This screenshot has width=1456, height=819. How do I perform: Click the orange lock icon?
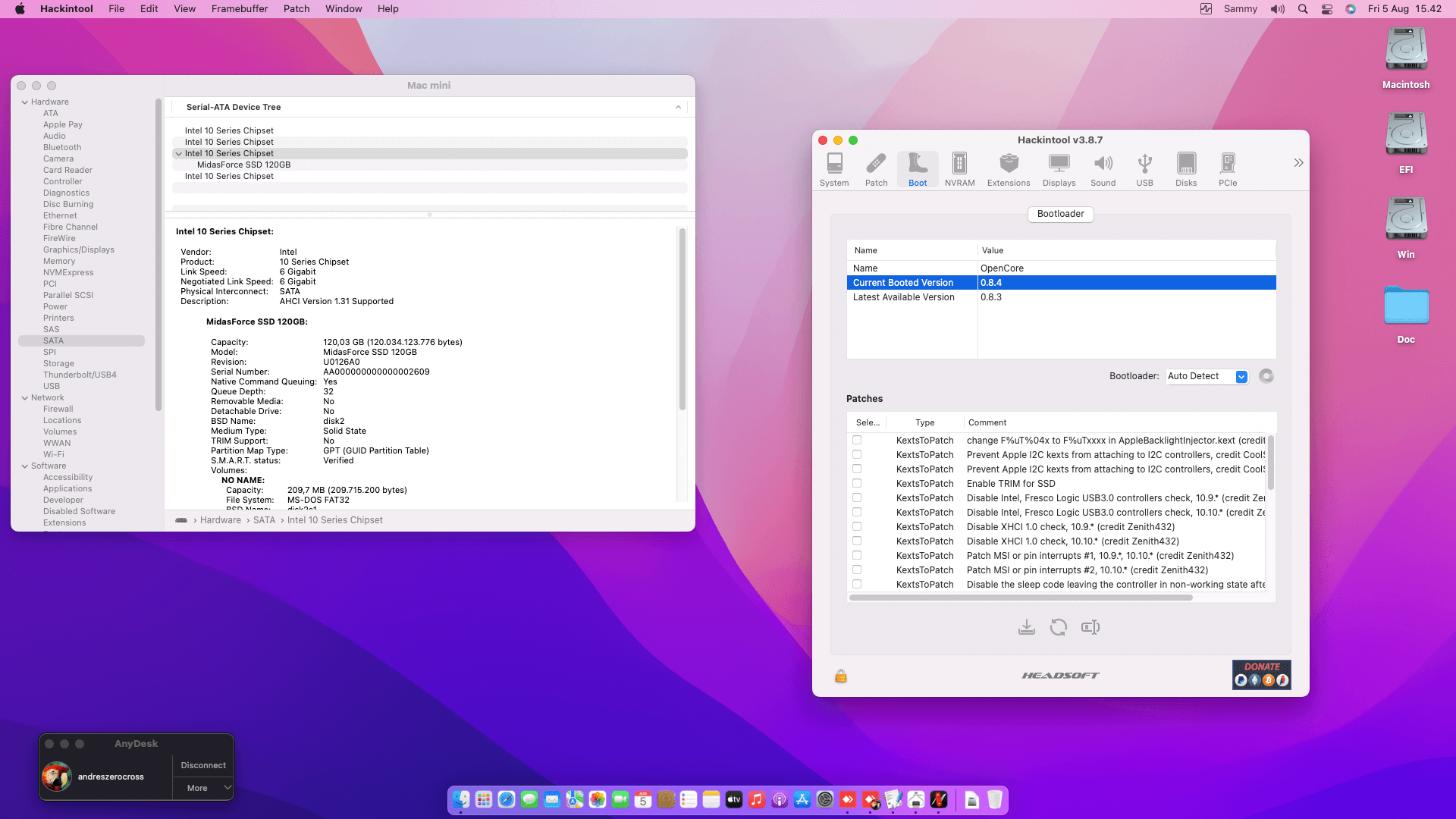(x=841, y=676)
